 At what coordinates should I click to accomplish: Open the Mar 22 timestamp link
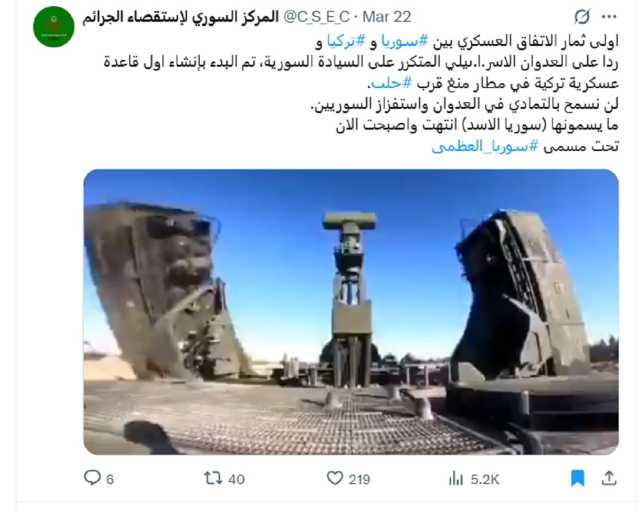tap(386, 17)
